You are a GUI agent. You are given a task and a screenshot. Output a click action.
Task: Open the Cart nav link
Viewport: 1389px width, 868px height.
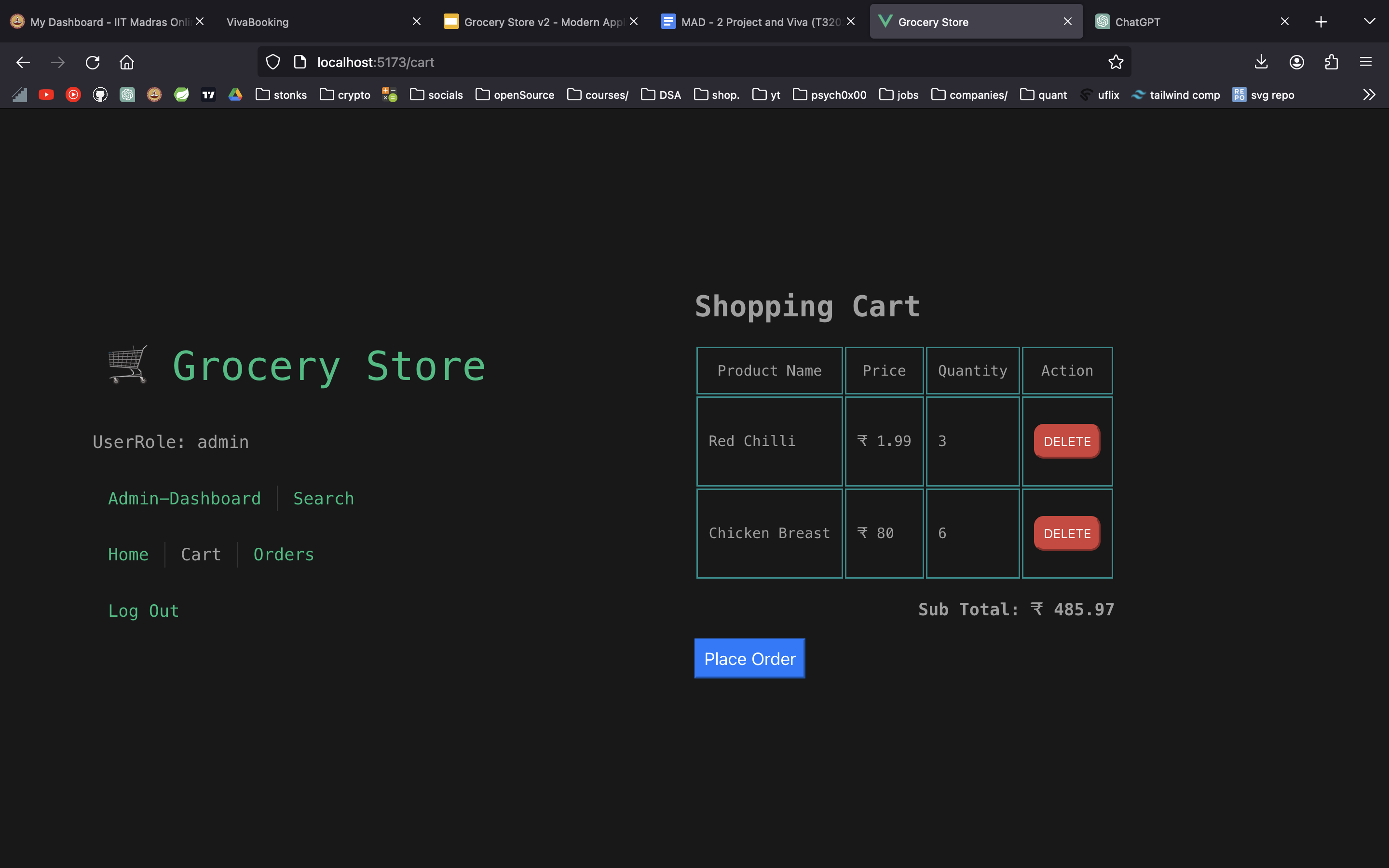pos(201,555)
